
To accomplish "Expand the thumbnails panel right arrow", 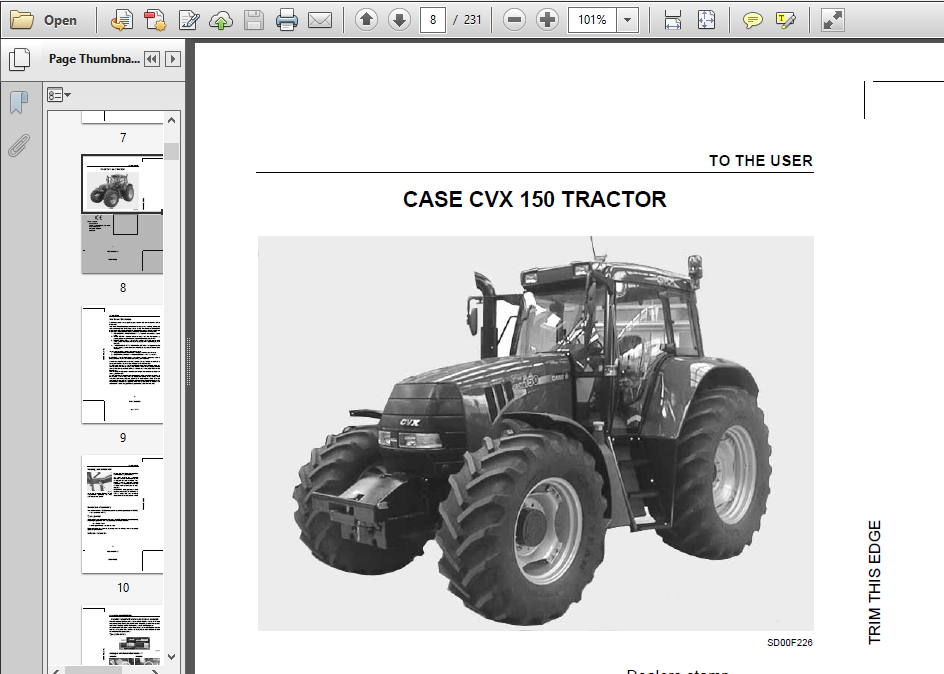I will pyautogui.click(x=173, y=59).
